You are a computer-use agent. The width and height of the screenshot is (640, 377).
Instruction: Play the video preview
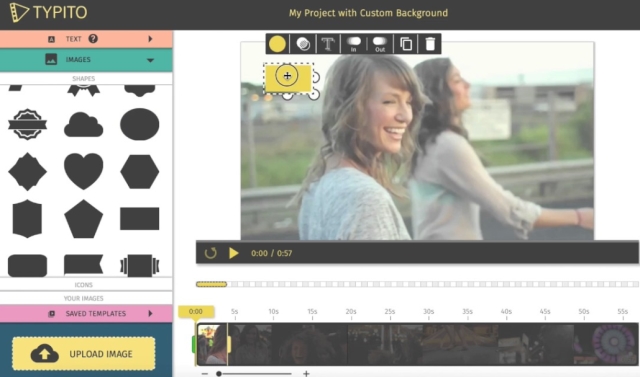coord(233,253)
